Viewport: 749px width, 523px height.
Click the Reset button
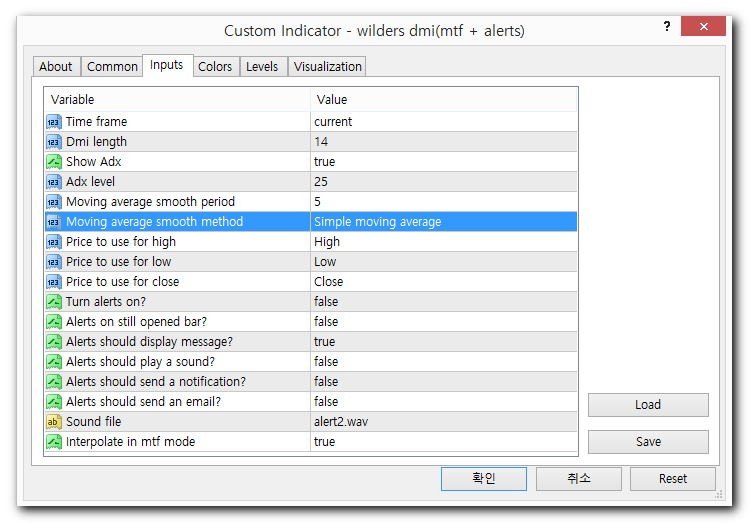[672, 479]
